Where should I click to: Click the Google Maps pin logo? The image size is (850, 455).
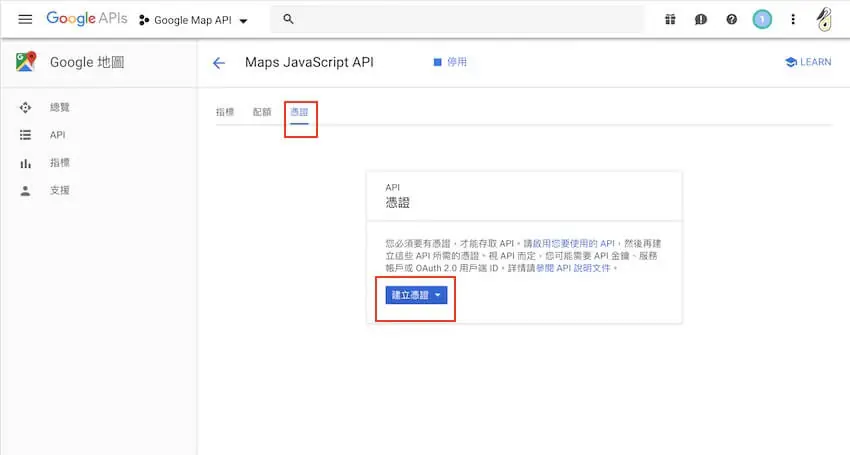25,62
